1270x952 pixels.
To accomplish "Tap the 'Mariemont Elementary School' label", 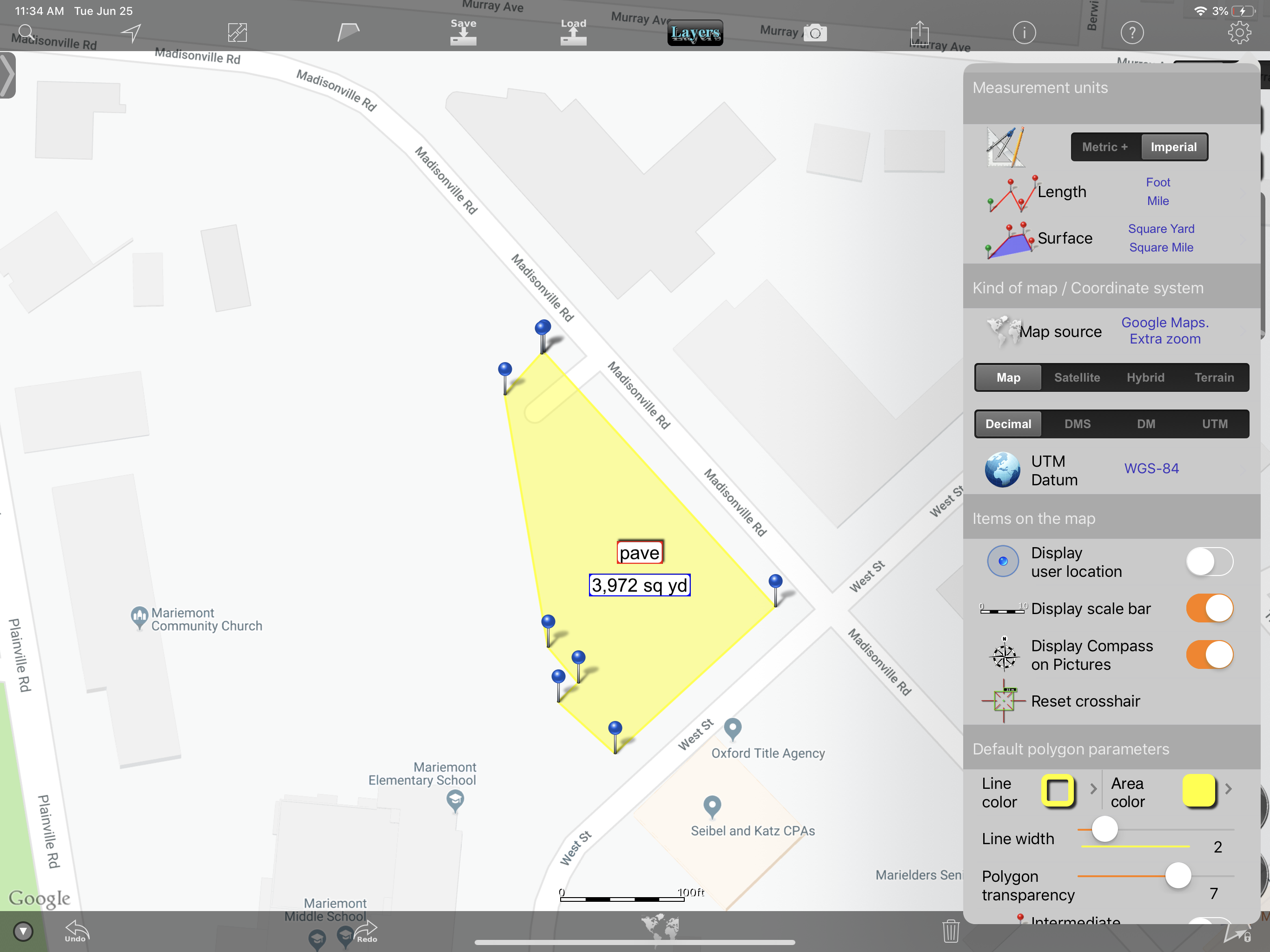I will pyautogui.click(x=422, y=773).
